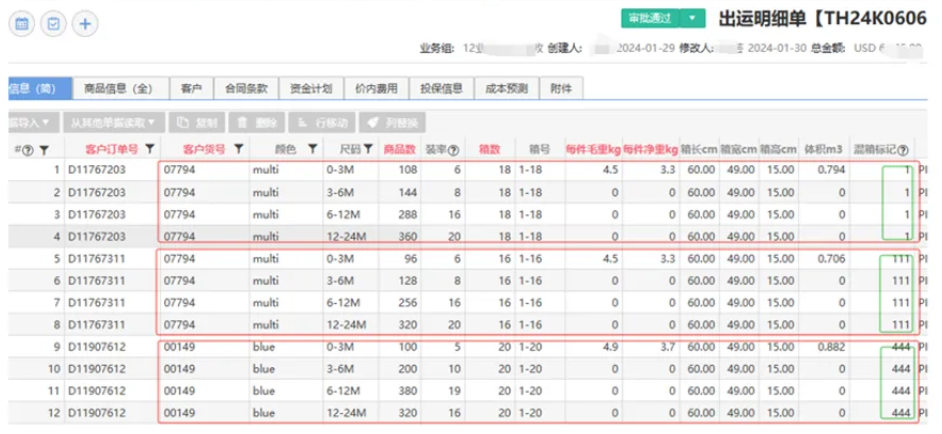Image resolution: width=942 pixels, height=434 pixels.
Task: Select the row 9 cell with order D11907612
Action: [x=96, y=349]
